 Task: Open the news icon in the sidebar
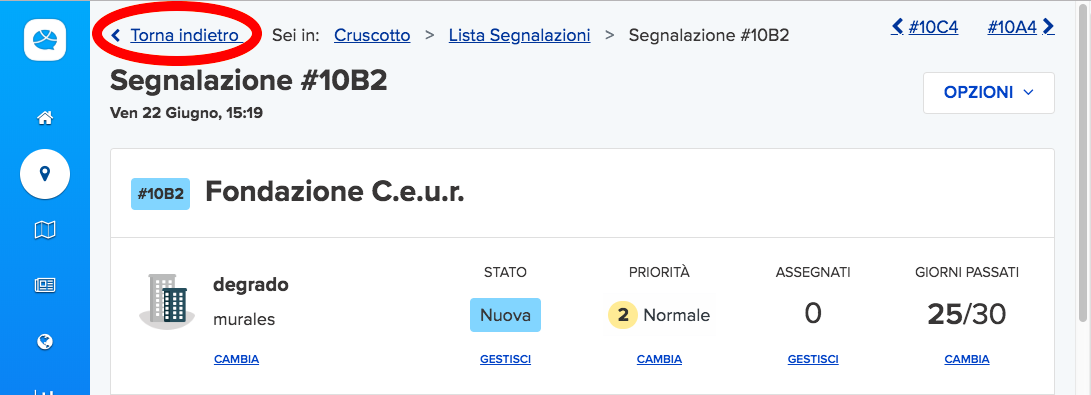tap(45, 285)
